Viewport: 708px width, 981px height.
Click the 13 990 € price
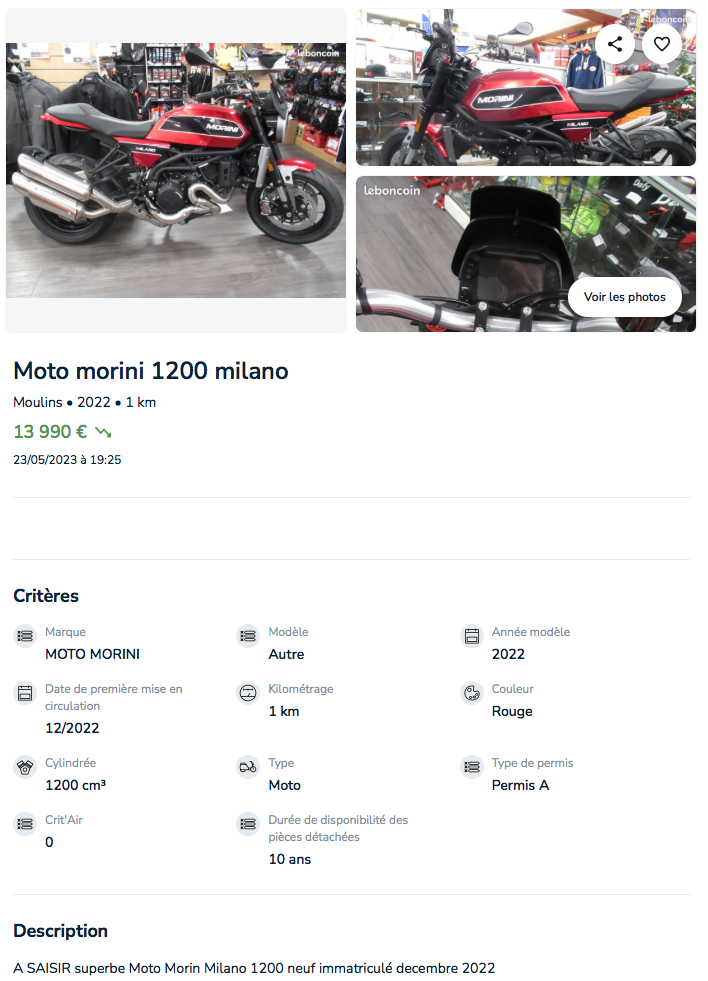(x=50, y=432)
